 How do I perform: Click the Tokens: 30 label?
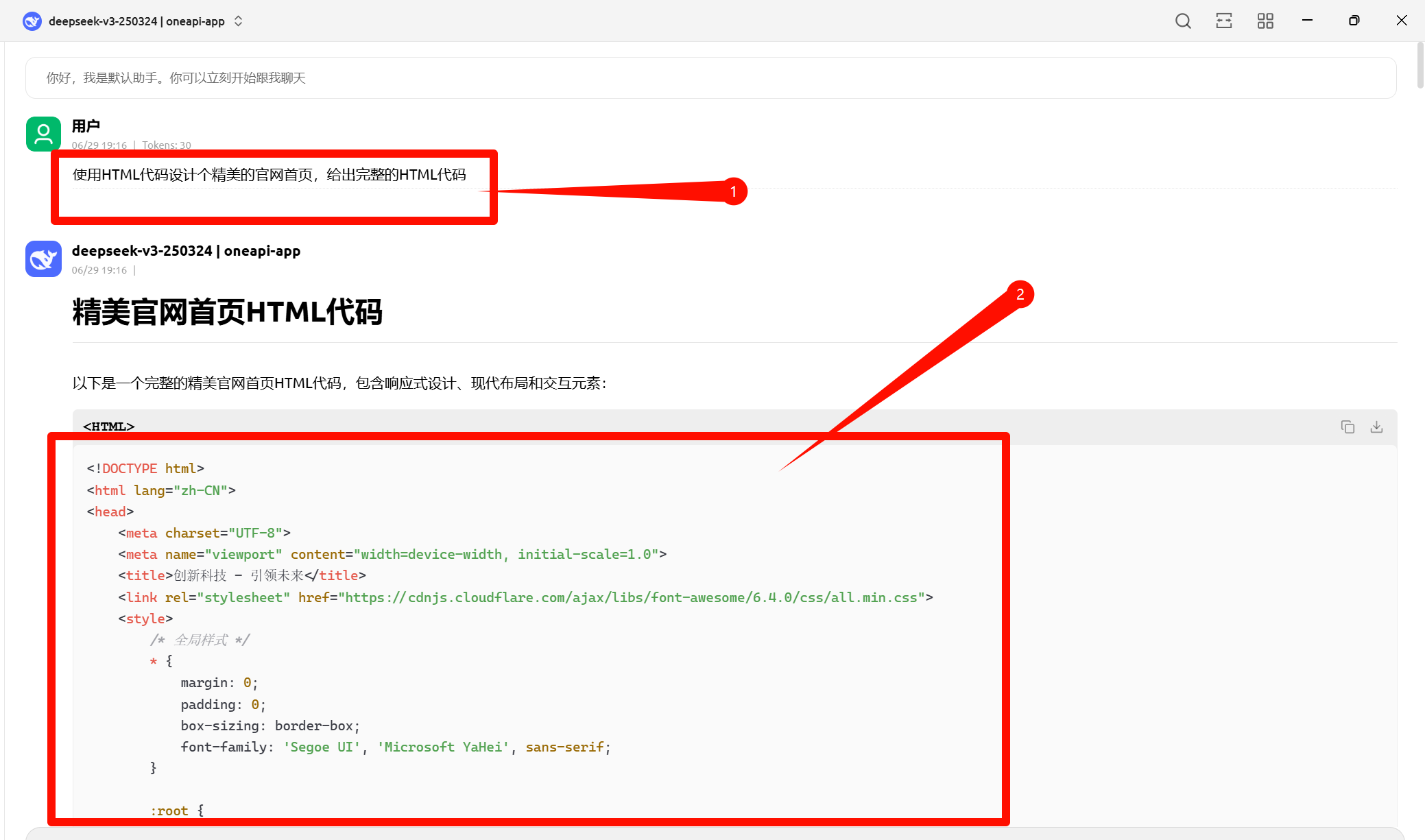click(167, 145)
